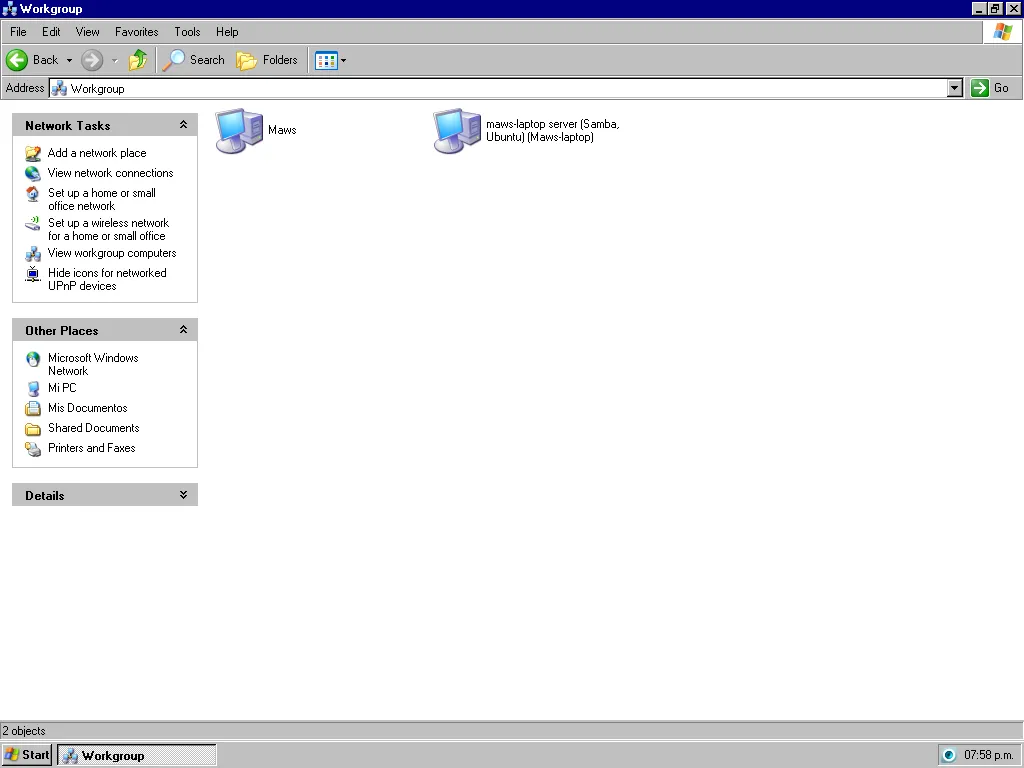Image resolution: width=1024 pixels, height=768 pixels.
Task: Expand the Address bar dropdown list
Action: [x=955, y=88]
